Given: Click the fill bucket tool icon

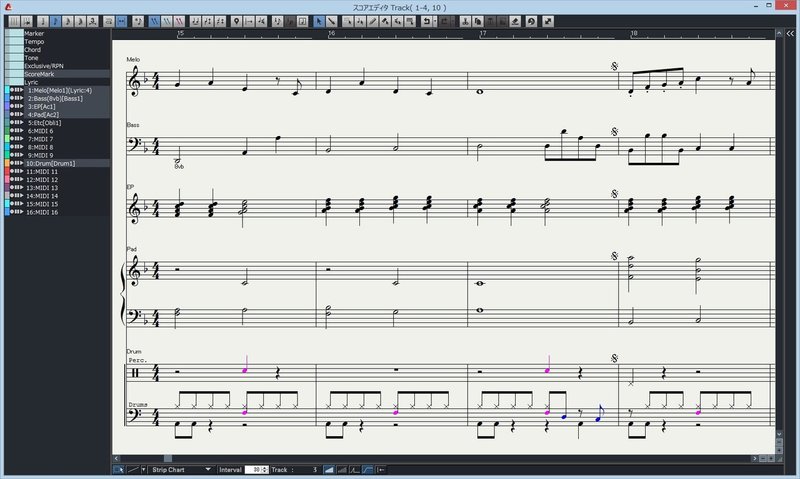Looking at the screenshot, I should coord(385,21).
